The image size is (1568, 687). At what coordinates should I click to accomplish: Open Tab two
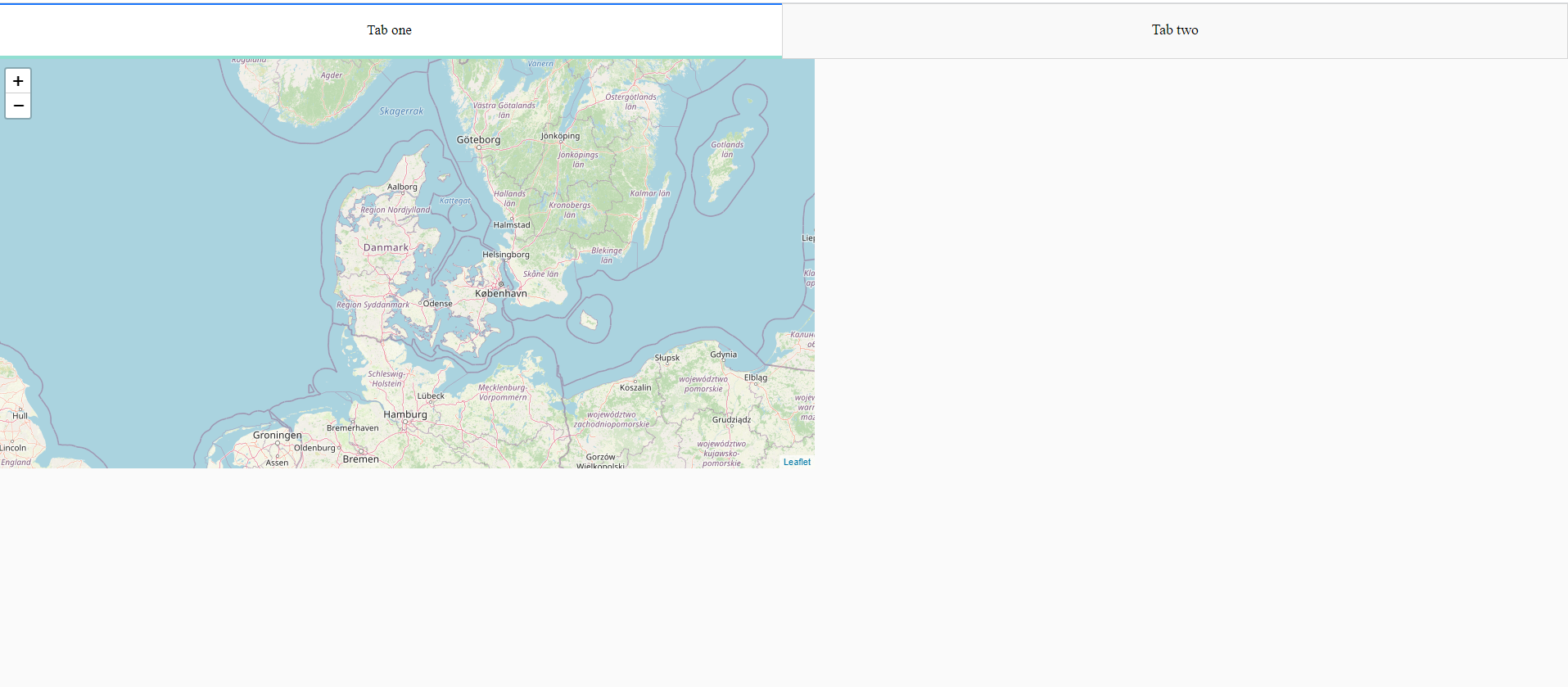(x=1175, y=30)
